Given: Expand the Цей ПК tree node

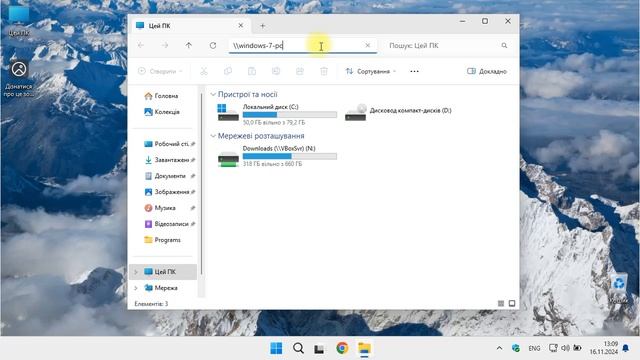Looking at the screenshot, I should (x=136, y=272).
